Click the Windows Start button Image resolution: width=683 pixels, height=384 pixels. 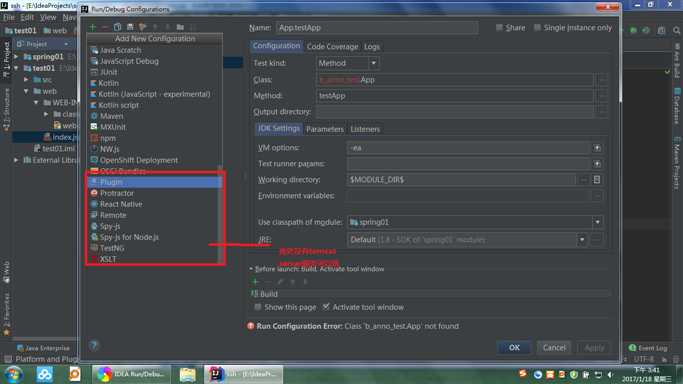(14, 374)
